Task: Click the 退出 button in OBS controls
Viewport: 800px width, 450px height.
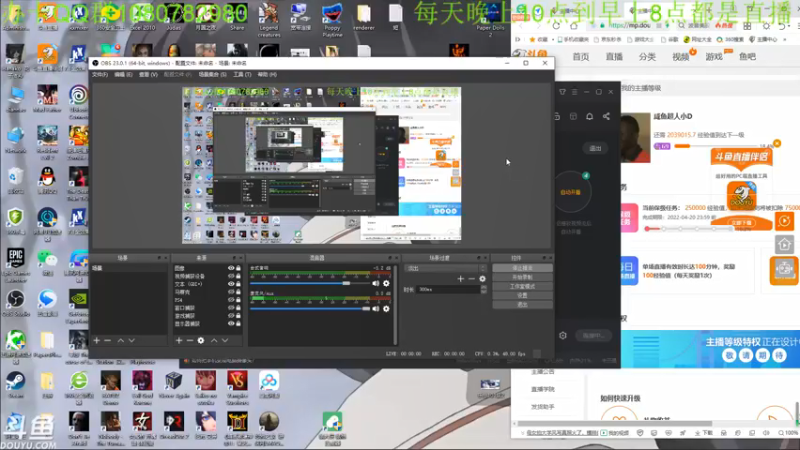Action: 522,305
